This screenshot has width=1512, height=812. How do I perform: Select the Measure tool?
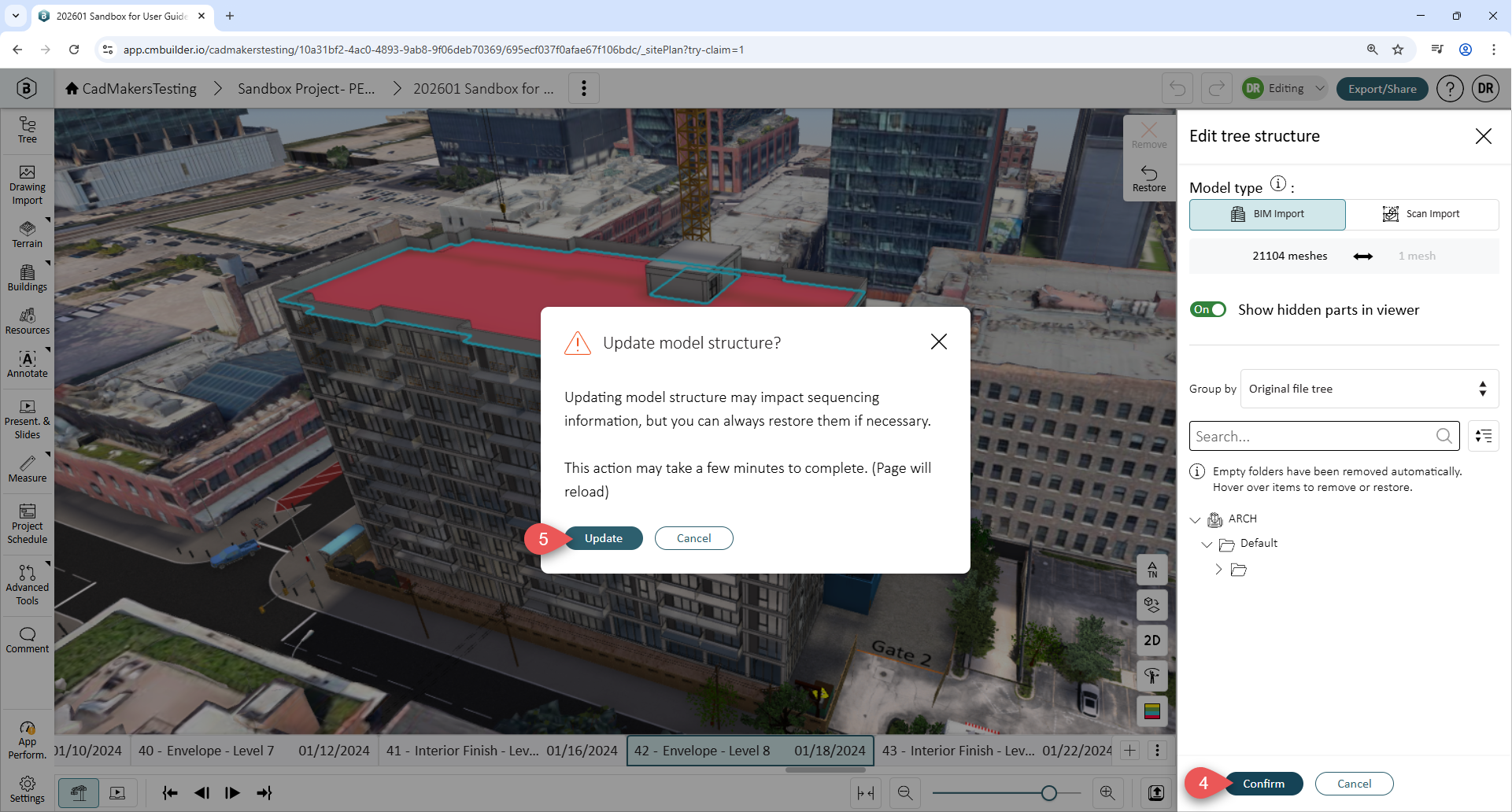point(28,468)
